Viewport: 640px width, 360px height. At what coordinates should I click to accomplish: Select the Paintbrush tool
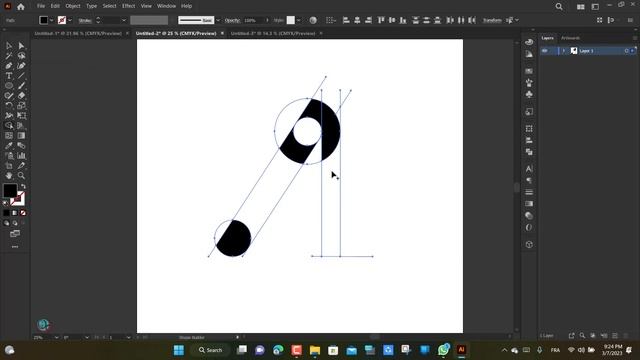point(21,86)
